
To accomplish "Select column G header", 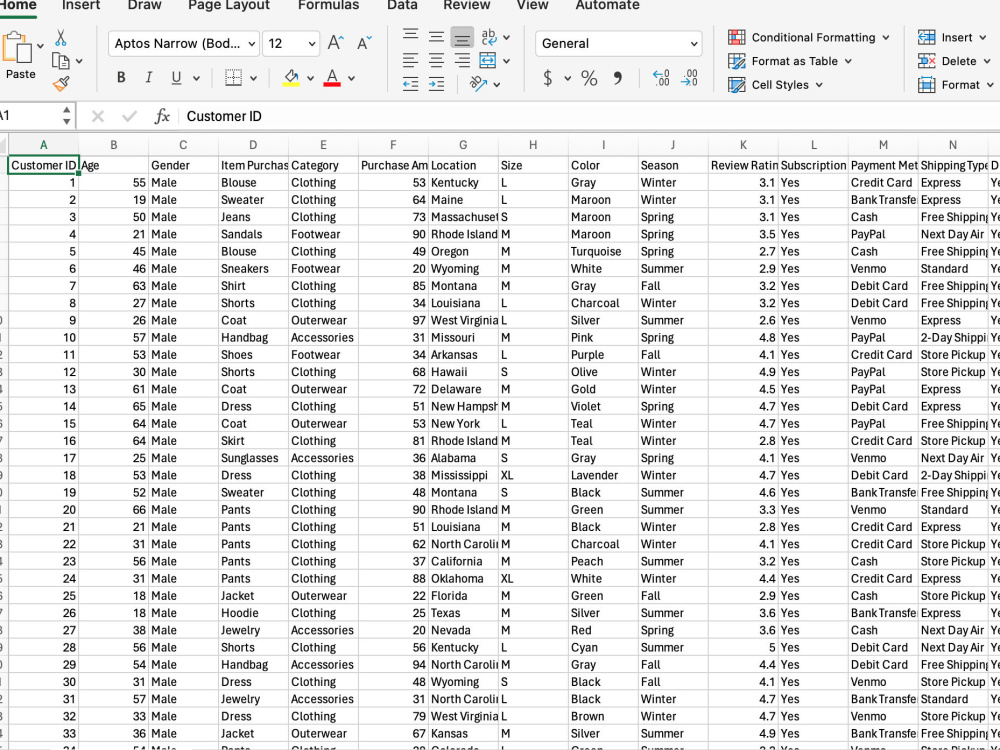I will 463,145.
